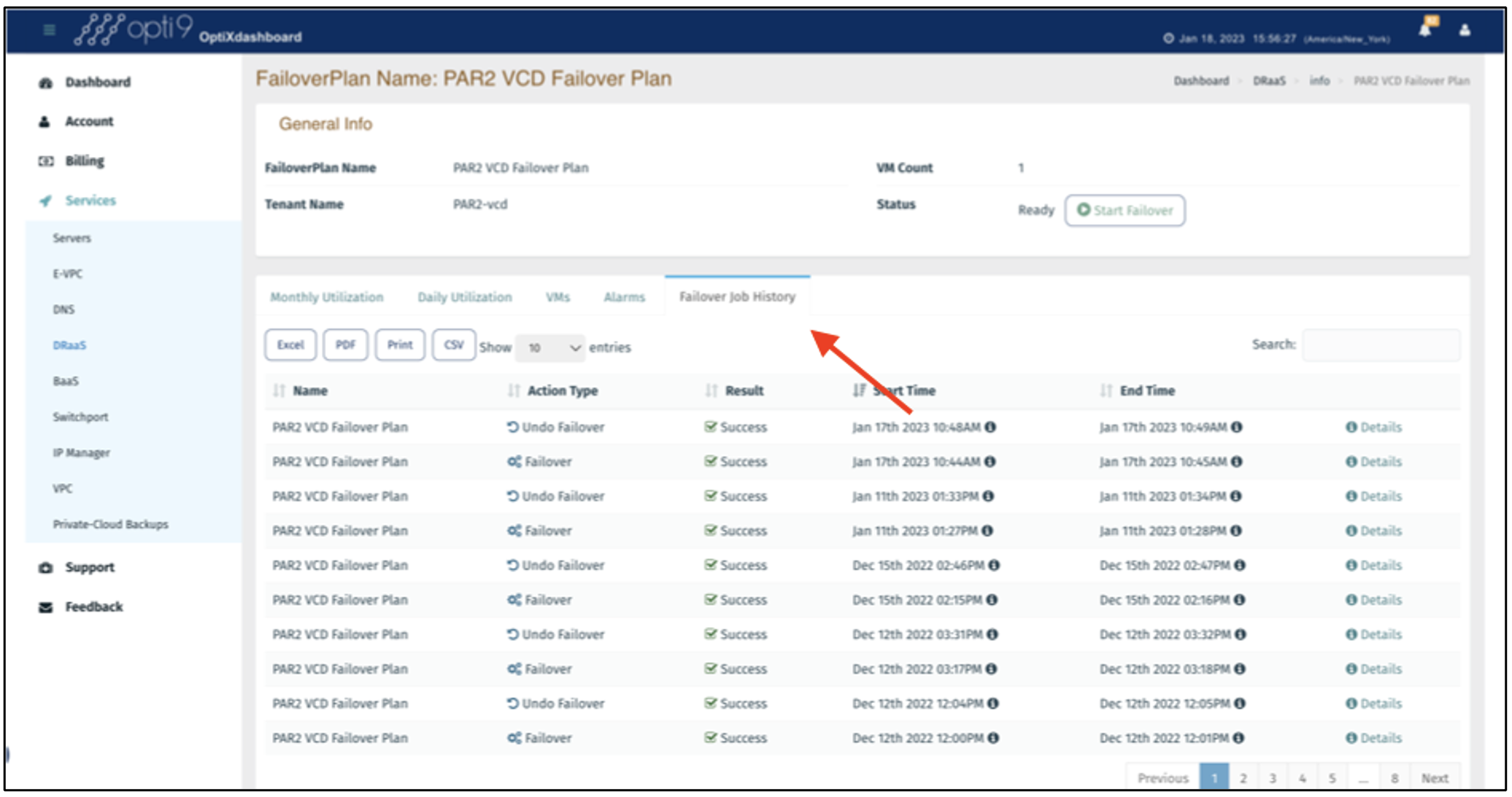Screen dimensions: 1512x797
Task: Click info icon beside Jan 17th 10:45AM
Action: 1236,461
